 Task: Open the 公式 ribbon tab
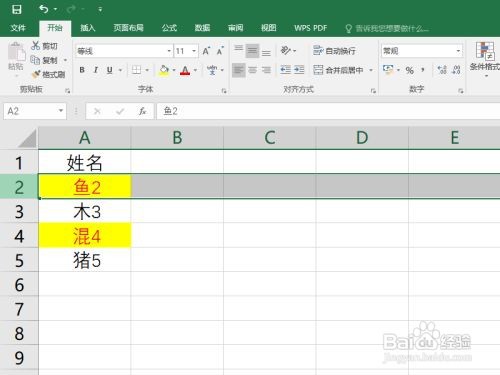169,28
